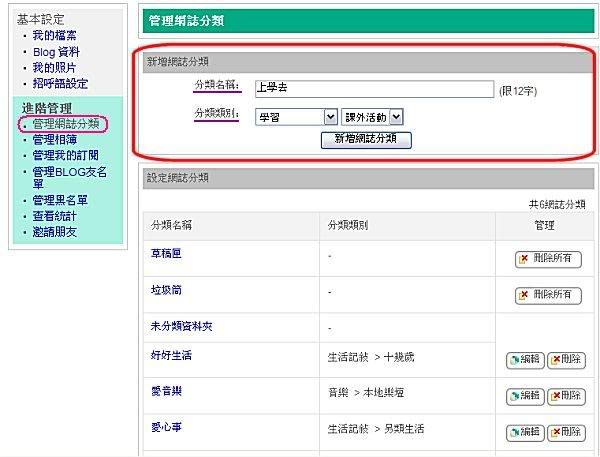The image size is (600, 457).
Task: Open the 課外活動 subcategory dropdown
Action: pyautogui.click(x=372, y=117)
